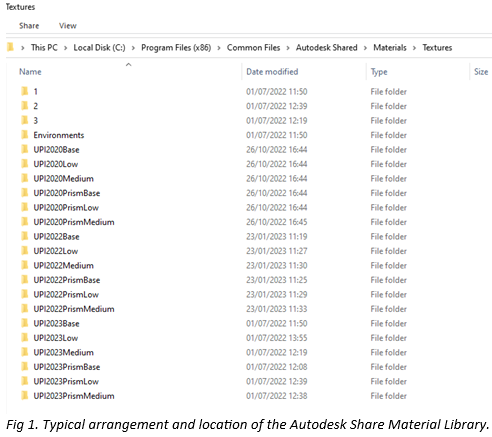The width and height of the screenshot is (492, 437).
Task: Click the UPI2023Medium folder name
Action: click(63, 353)
